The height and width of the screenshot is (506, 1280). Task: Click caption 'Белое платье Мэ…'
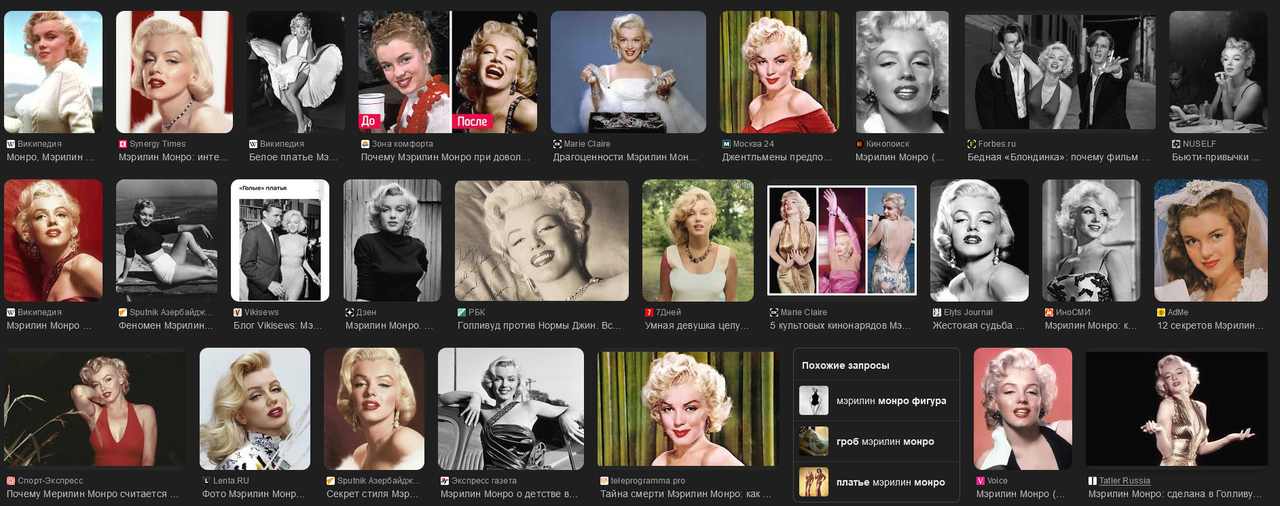click(x=294, y=157)
